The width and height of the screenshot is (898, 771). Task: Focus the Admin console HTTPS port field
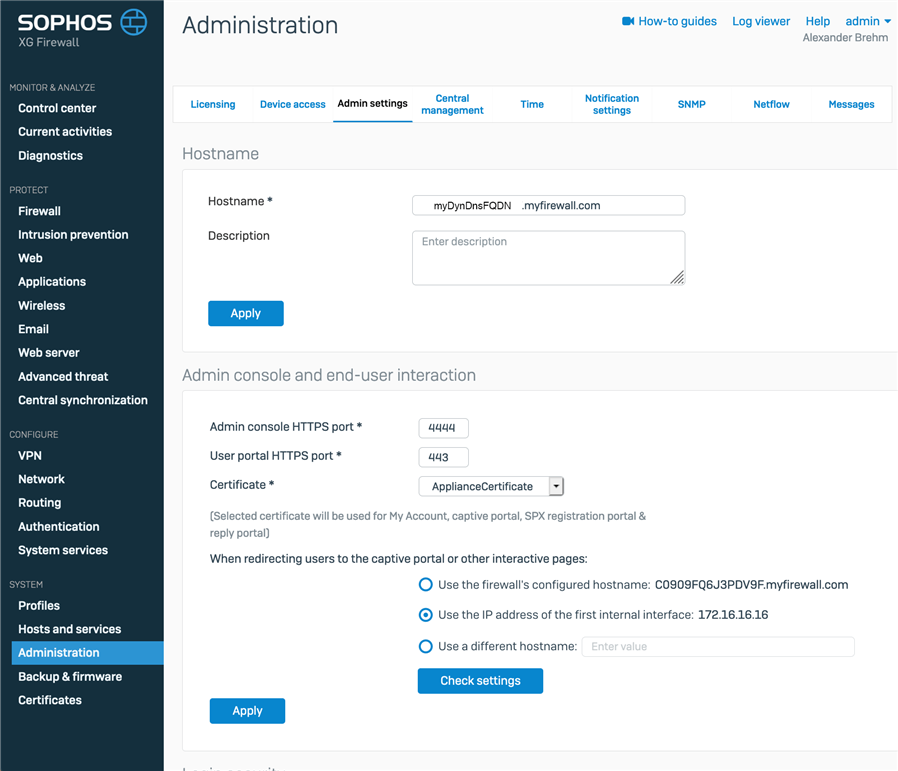[443, 428]
